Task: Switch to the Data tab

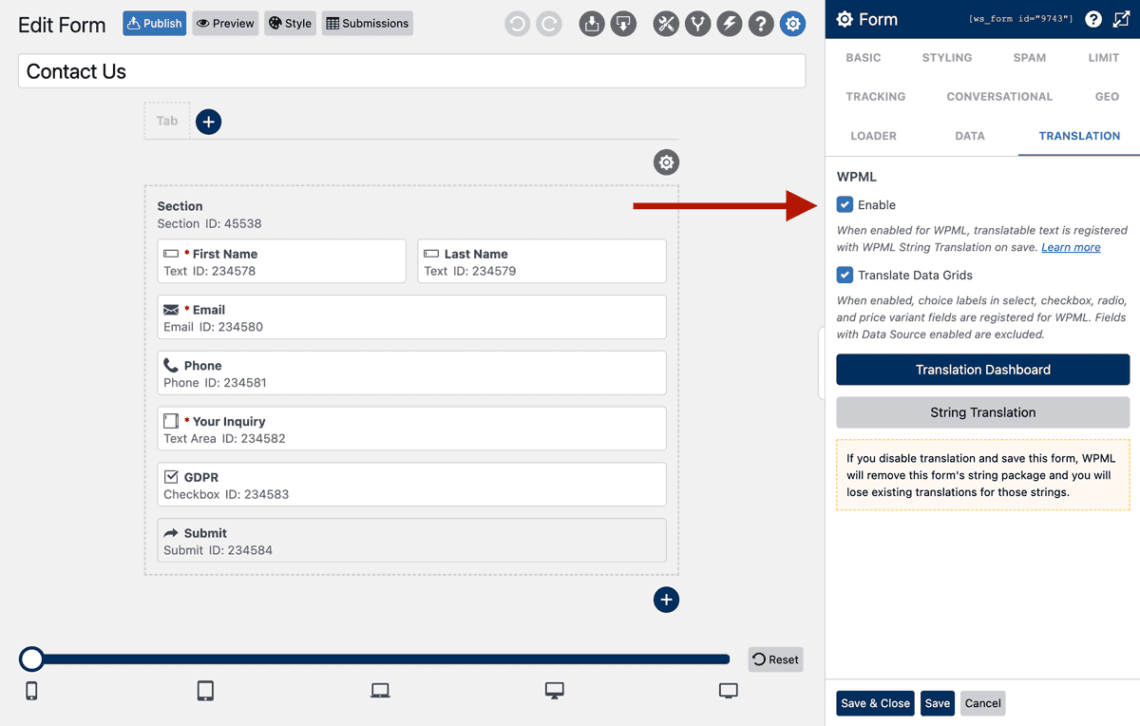Action: [969, 136]
